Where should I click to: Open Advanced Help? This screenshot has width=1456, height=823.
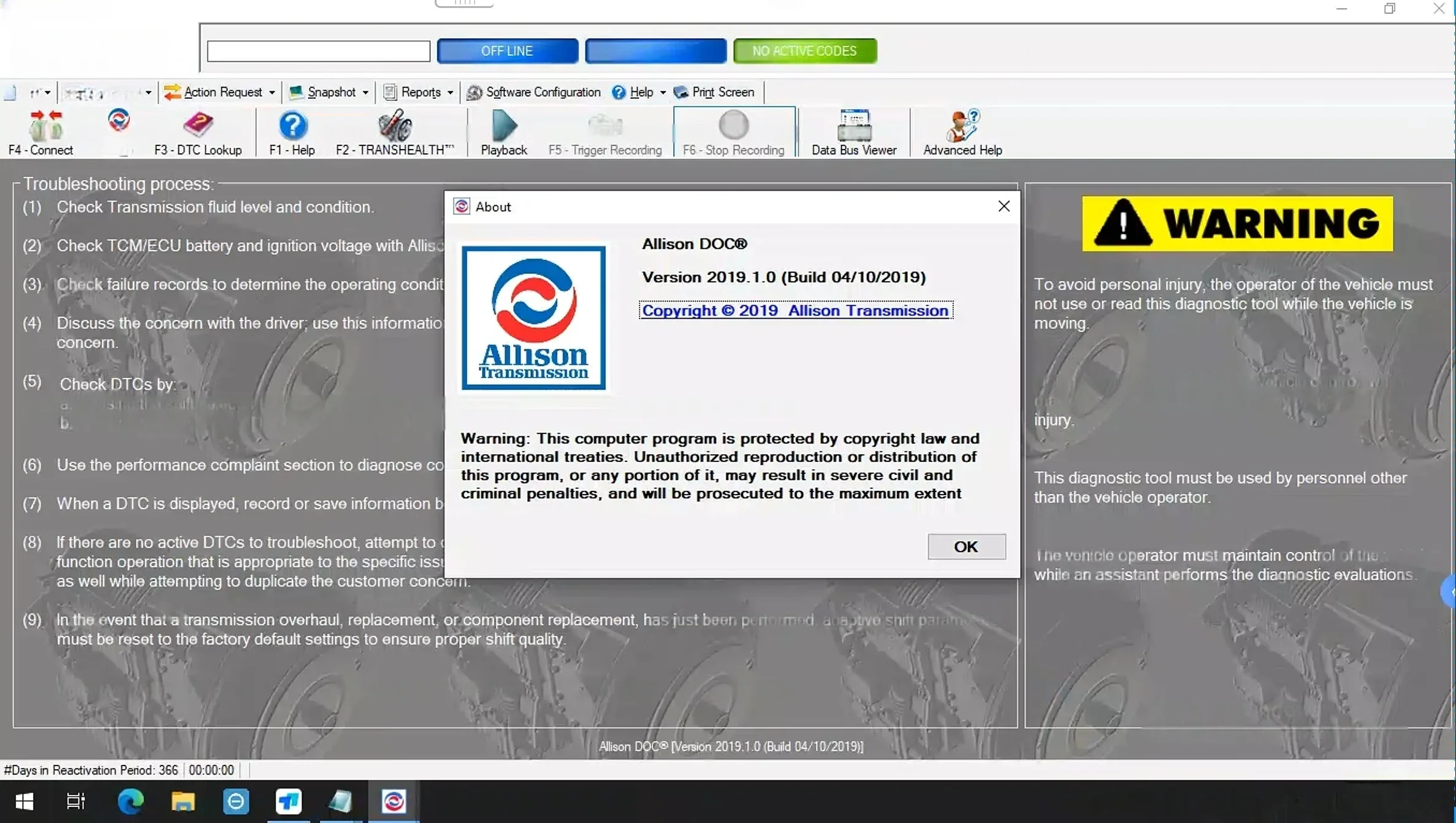pos(962,132)
